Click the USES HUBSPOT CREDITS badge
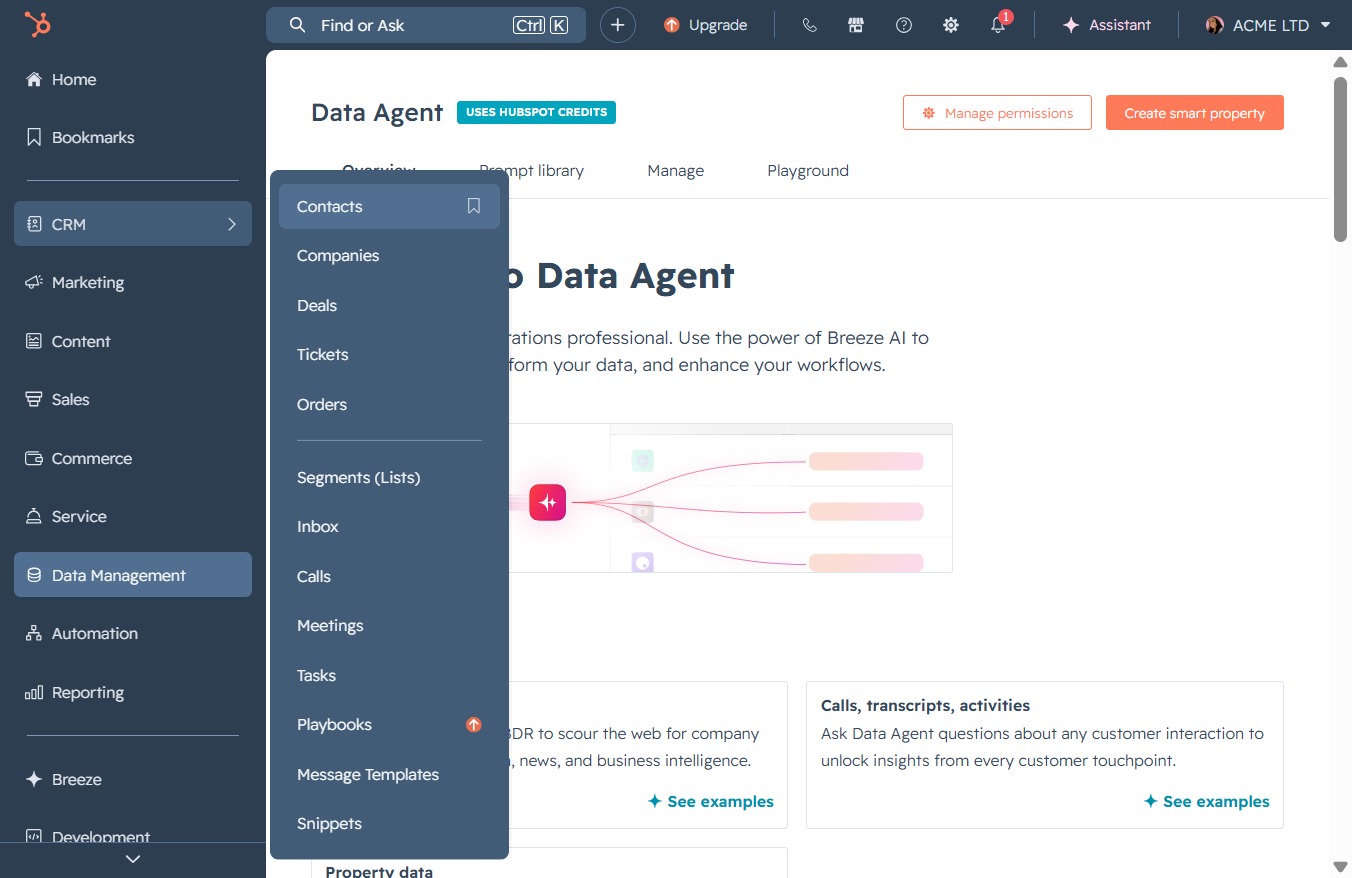This screenshot has width=1352, height=878. (x=536, y=112)
